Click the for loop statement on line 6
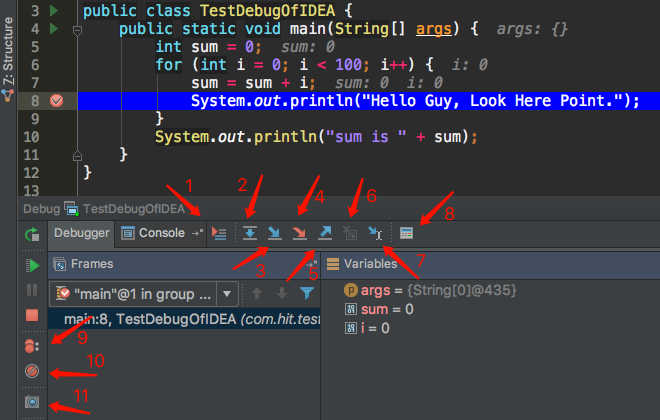 (294, 65)
